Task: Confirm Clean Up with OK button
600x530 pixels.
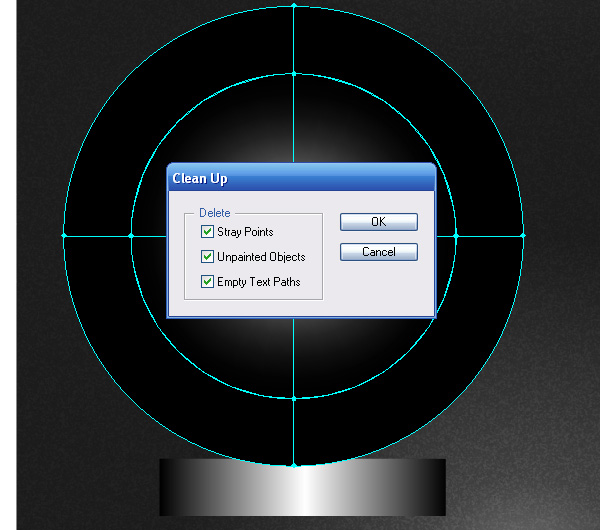Action: (x=378, y=222)
